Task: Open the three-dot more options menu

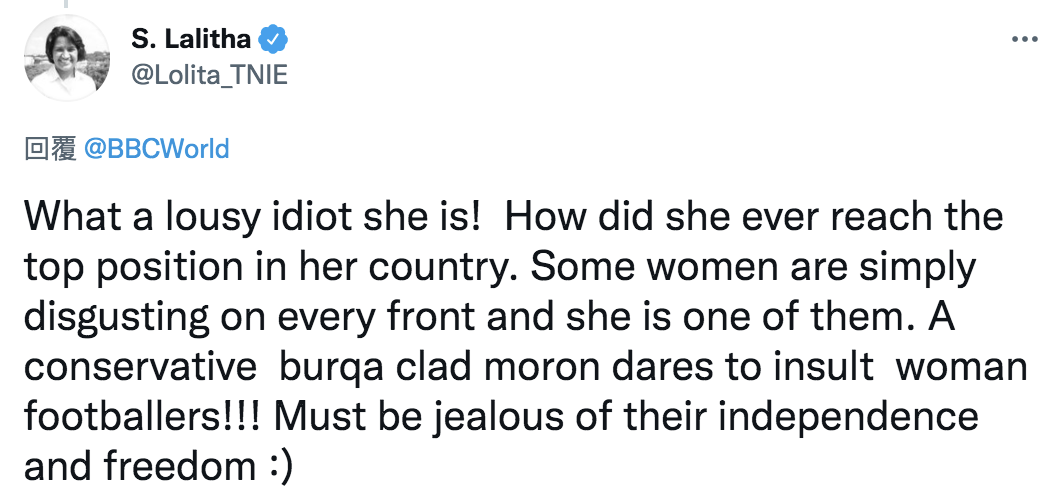Action: [1024, 40]
